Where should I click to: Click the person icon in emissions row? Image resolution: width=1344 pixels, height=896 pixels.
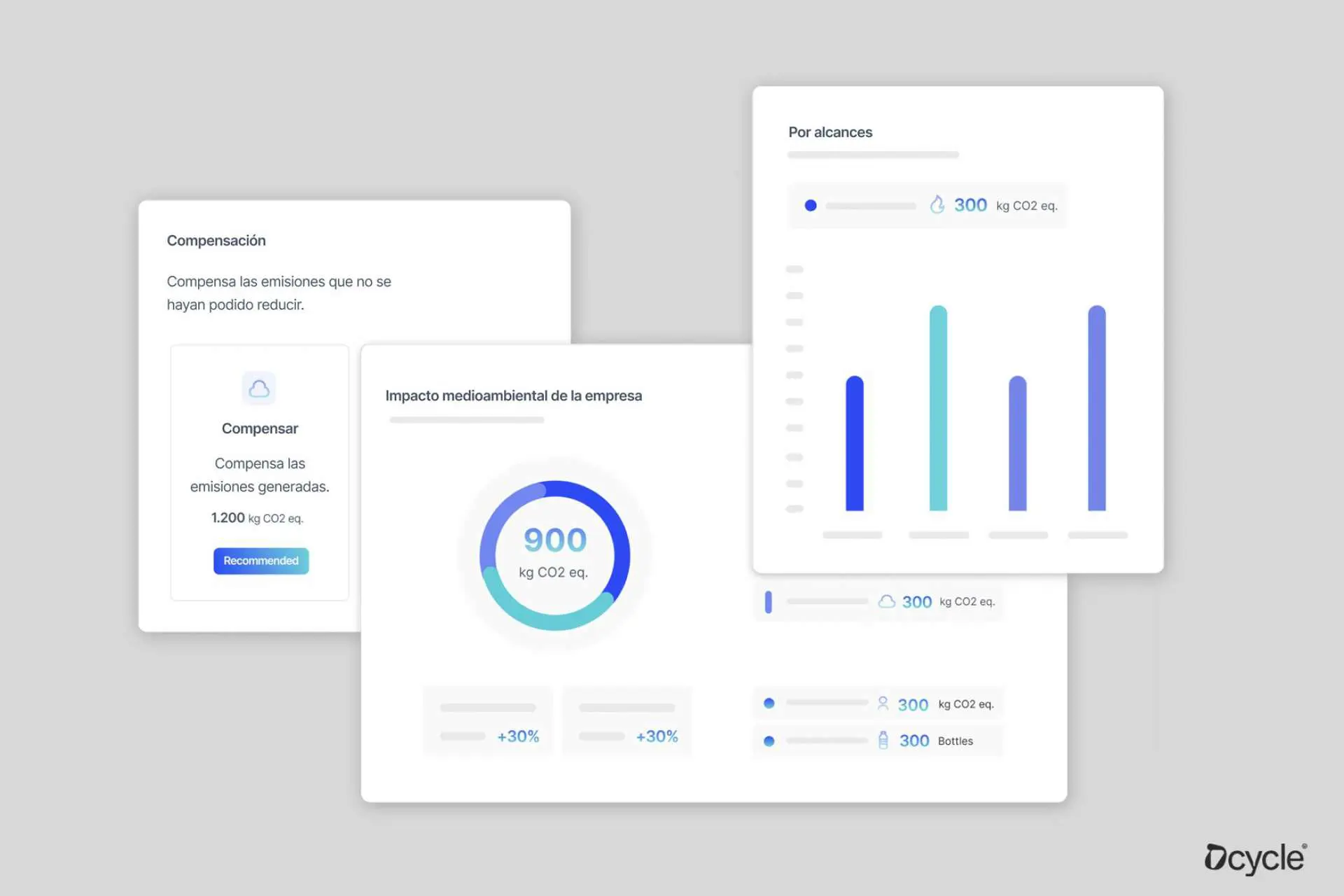click(883, 703)
